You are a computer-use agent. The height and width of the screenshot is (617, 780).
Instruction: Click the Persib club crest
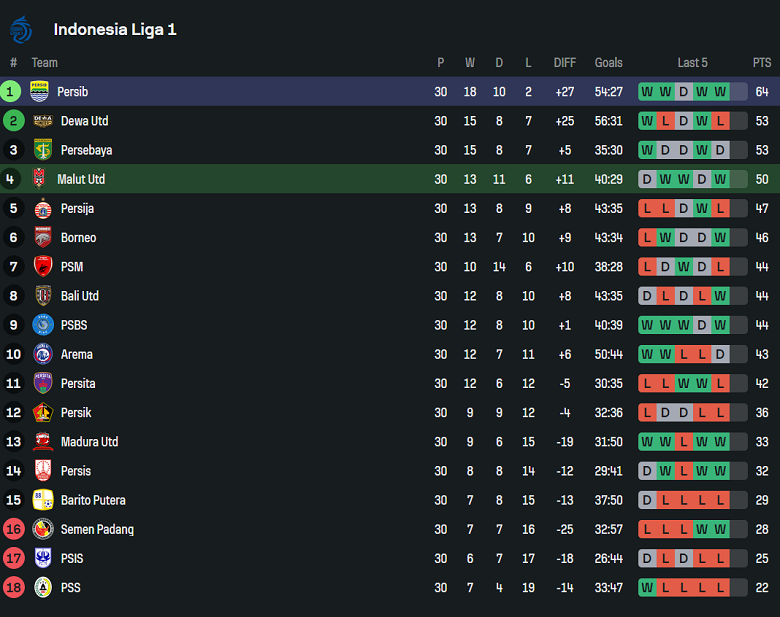click(40, 92)
